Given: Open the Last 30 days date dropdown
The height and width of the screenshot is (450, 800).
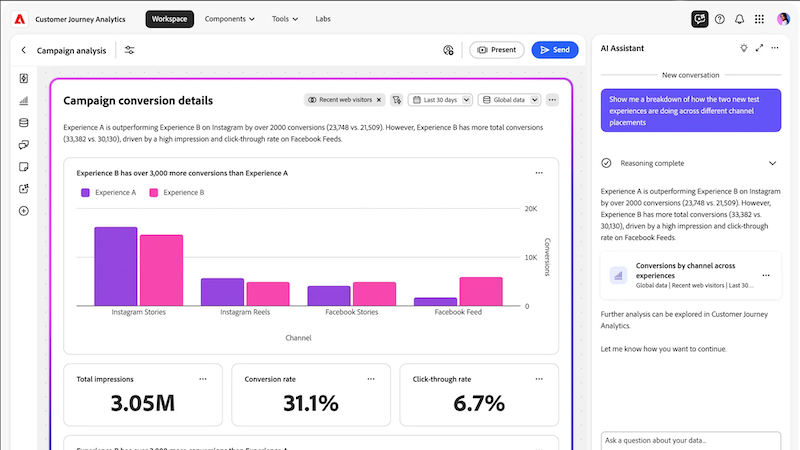Looking at the screenshot, I should click(x=440, y=100).
